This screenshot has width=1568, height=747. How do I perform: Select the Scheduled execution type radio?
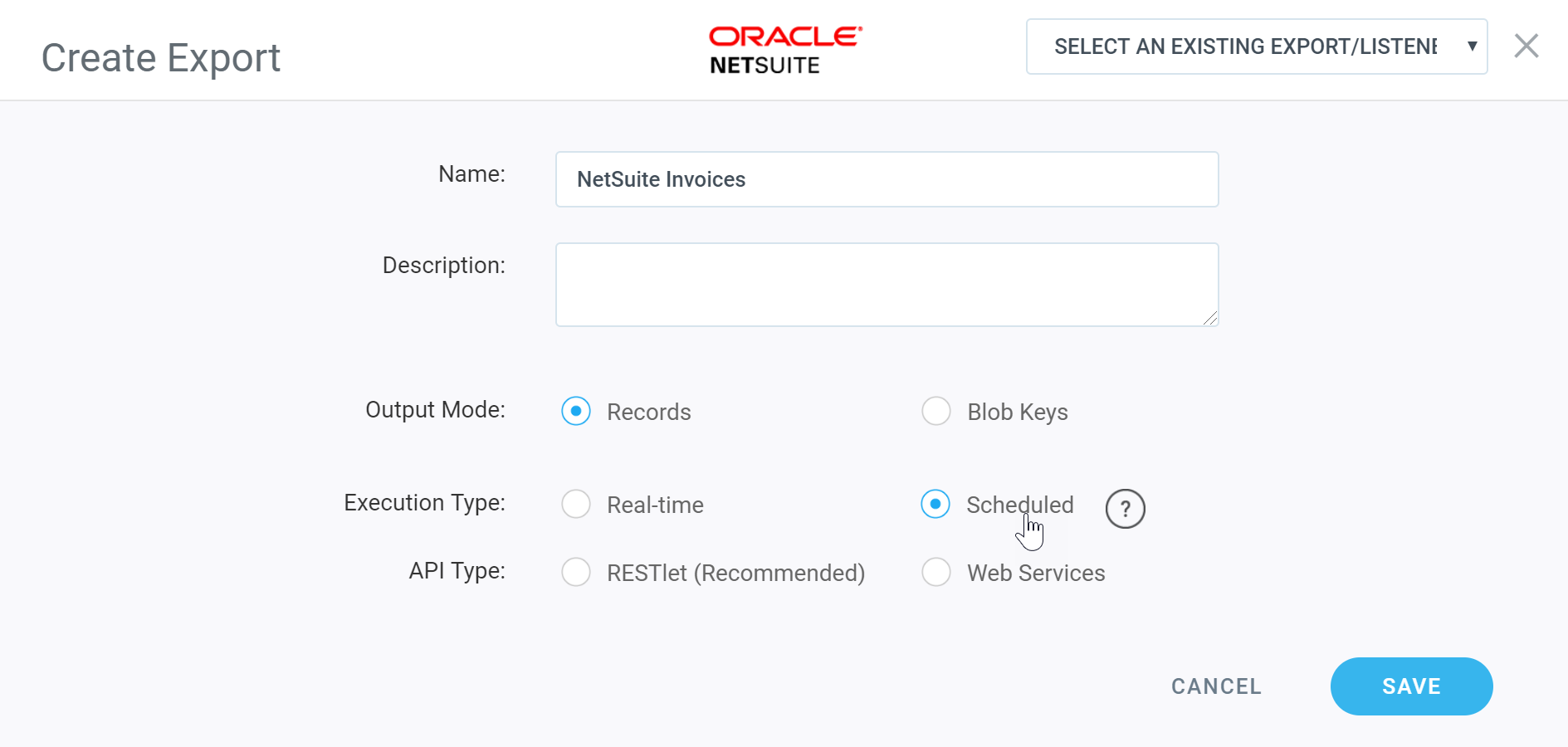935,504
